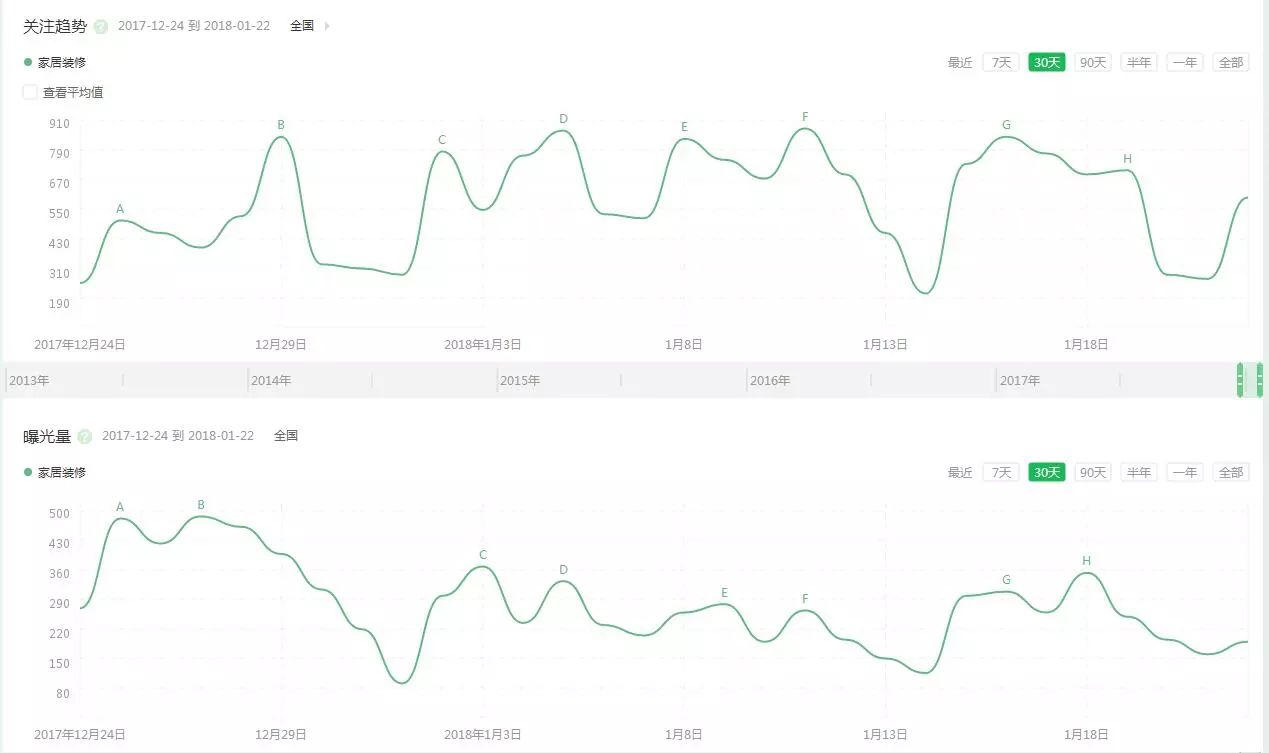The image size is (1269, 753).
Task: Click green legend dot in 关注趋势 chart
Action: 28,62
